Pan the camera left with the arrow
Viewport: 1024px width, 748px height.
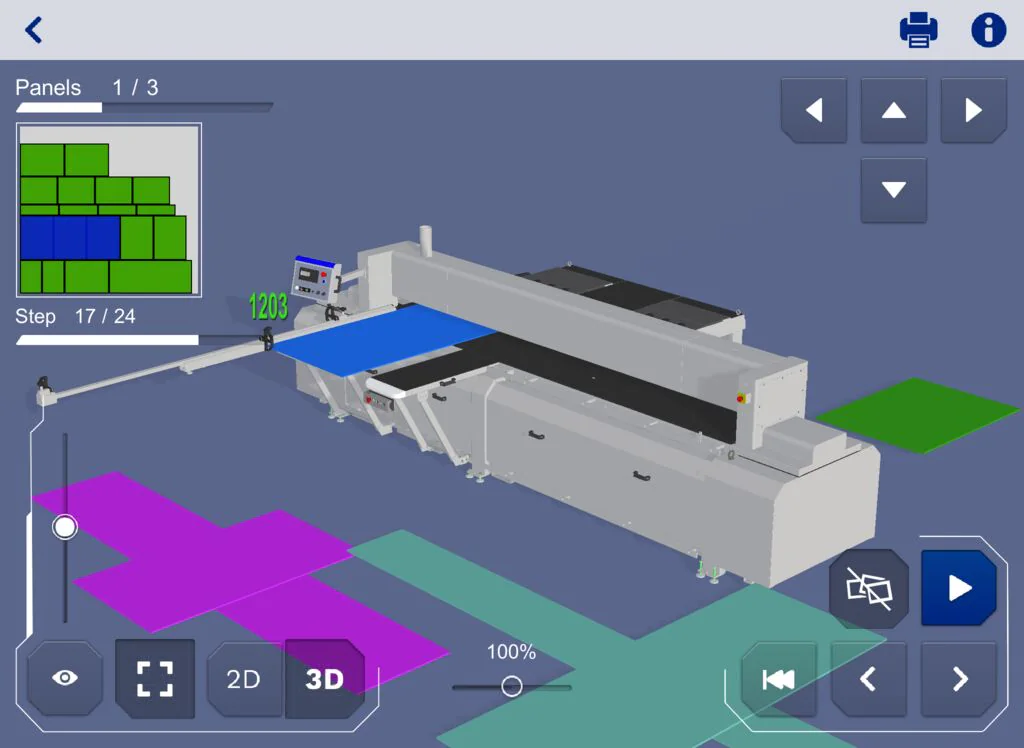click(813, 110)
